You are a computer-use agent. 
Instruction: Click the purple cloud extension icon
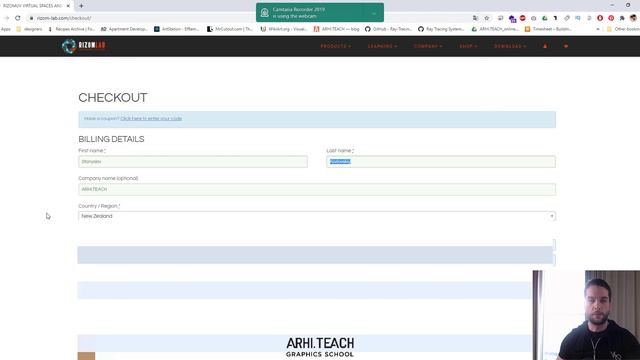point(512,18)
